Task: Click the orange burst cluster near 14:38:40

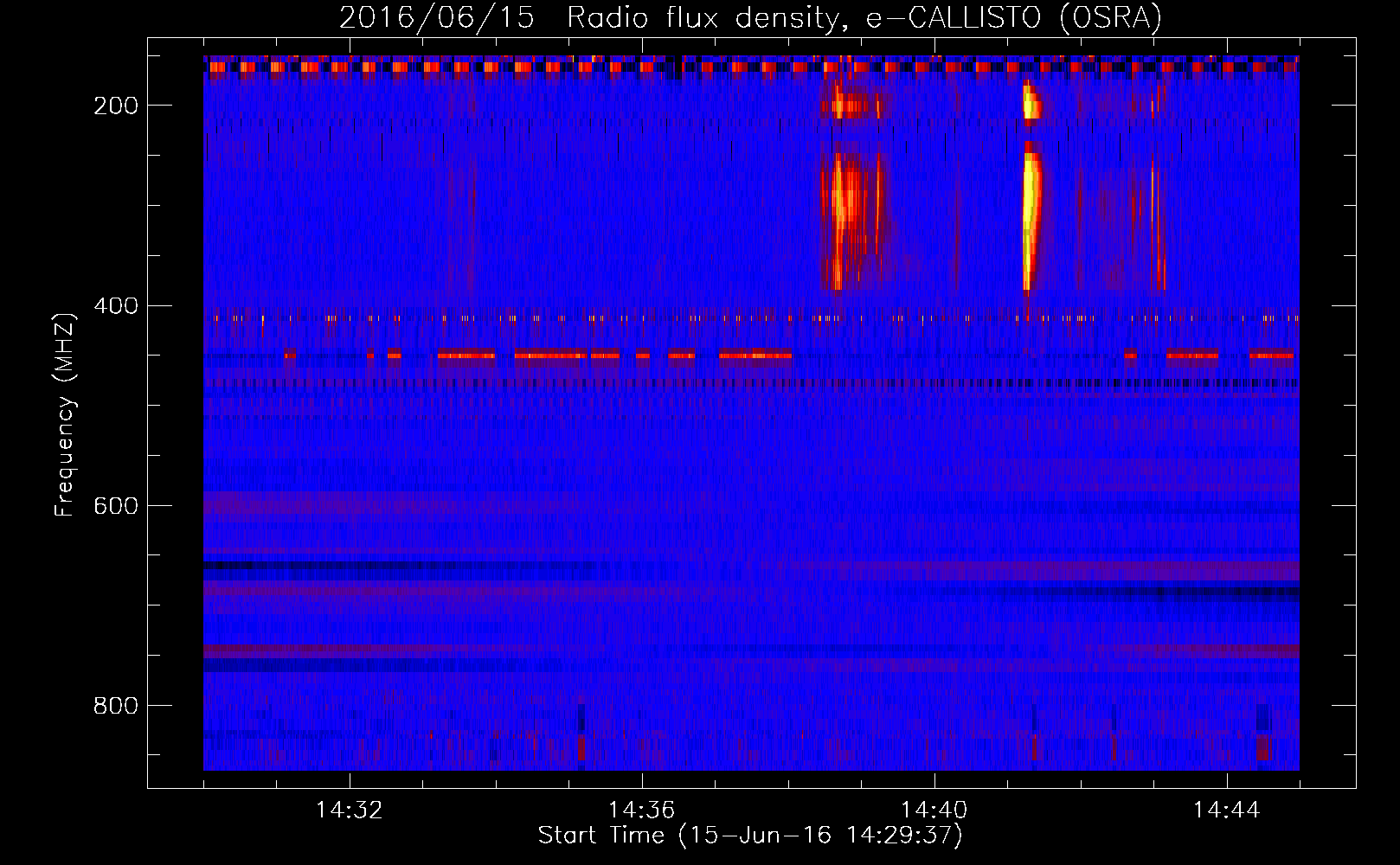Action: [x=851, y=221]
